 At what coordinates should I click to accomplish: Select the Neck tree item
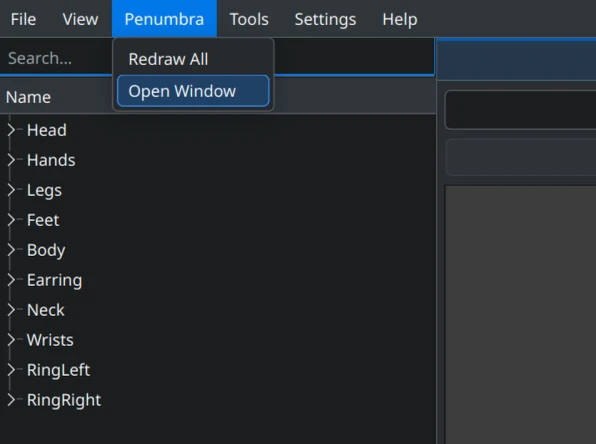(x=46, y=310)
